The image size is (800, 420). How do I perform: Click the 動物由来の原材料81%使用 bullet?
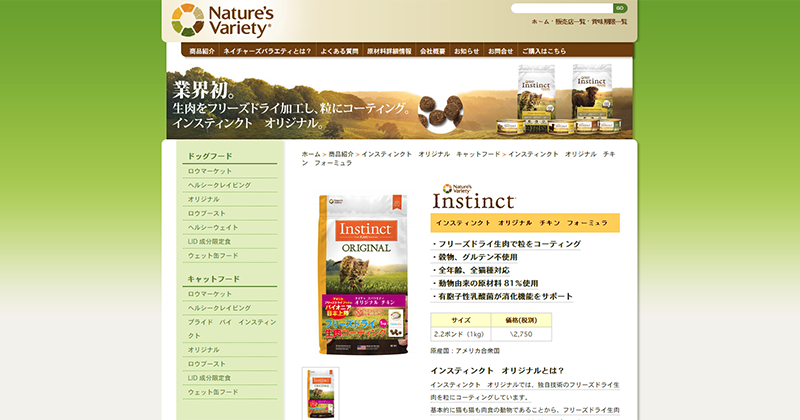tap(485, 283)
